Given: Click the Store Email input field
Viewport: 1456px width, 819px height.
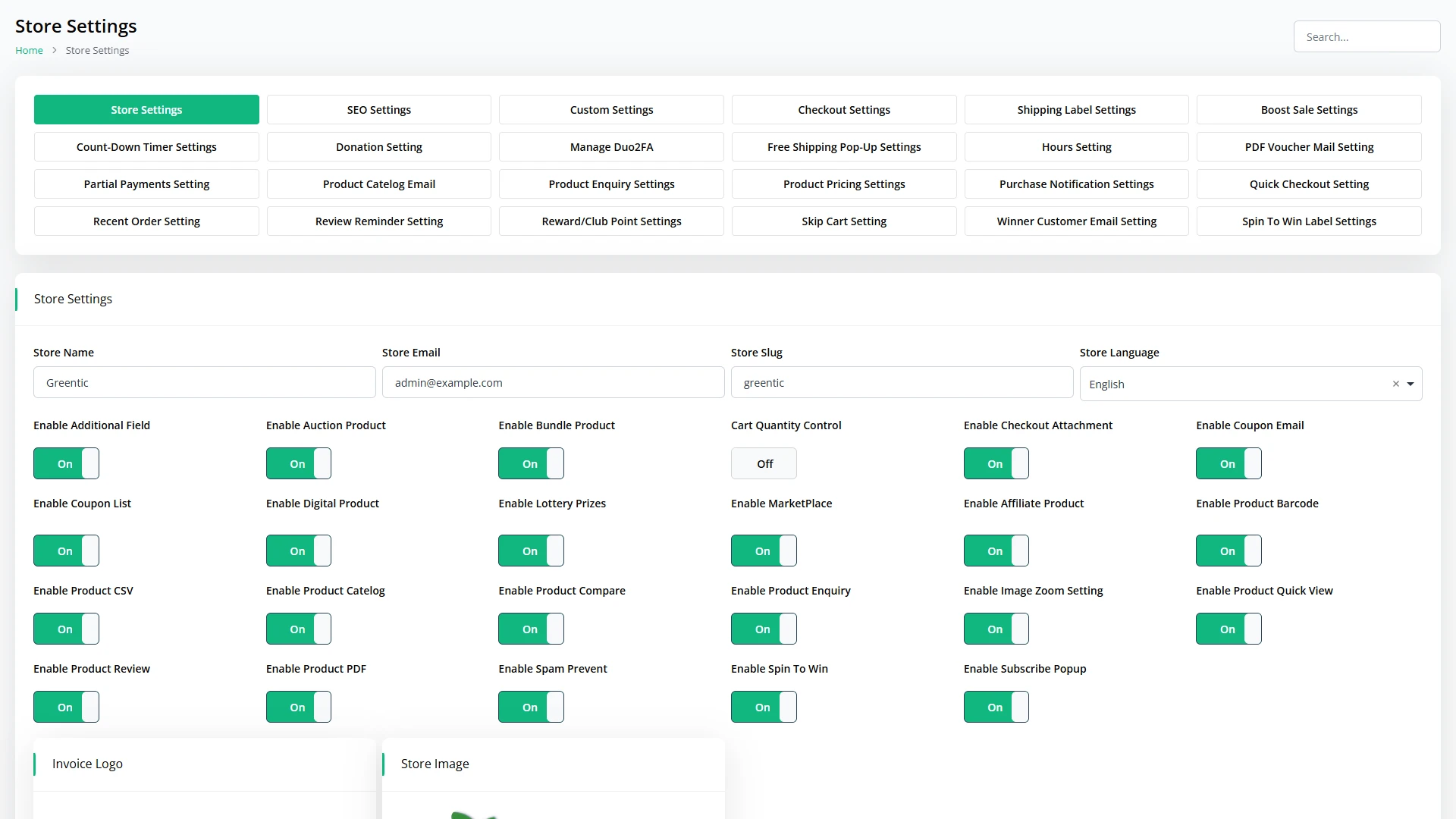Looking at the screenshot, I should 554,382.
